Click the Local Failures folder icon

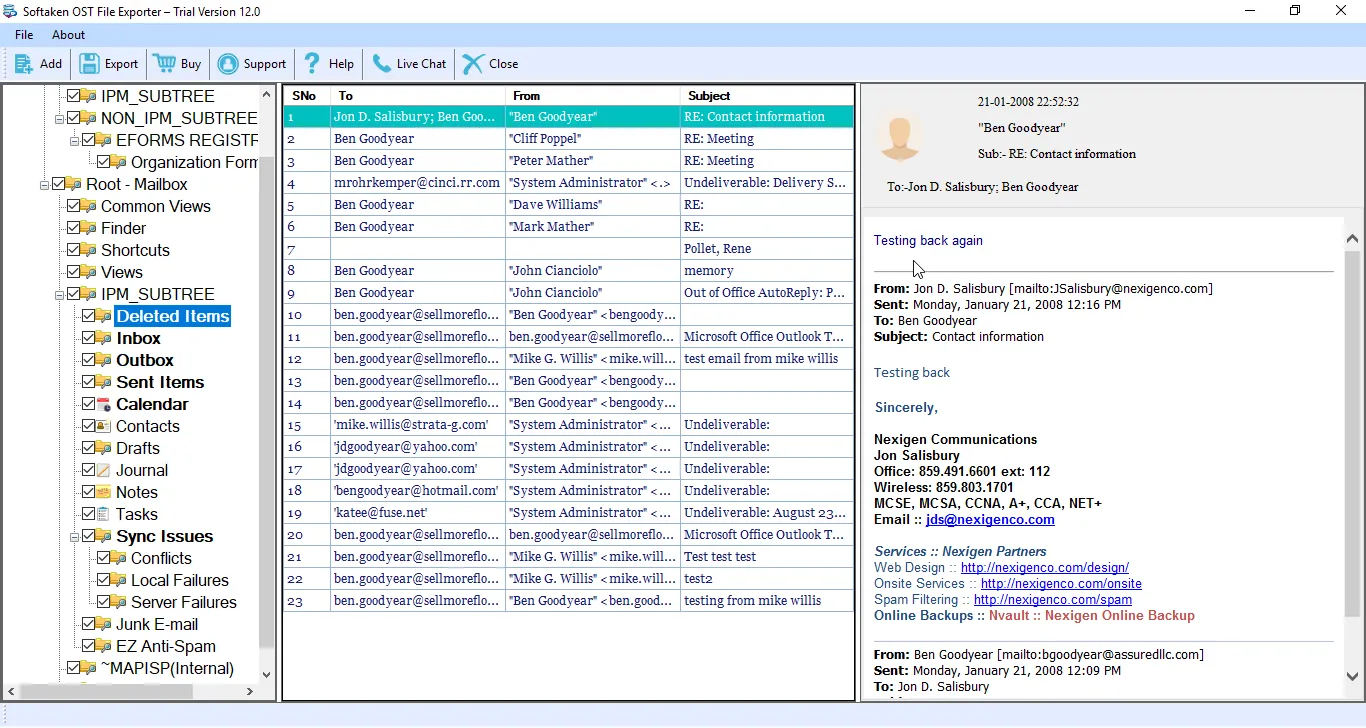119,580
